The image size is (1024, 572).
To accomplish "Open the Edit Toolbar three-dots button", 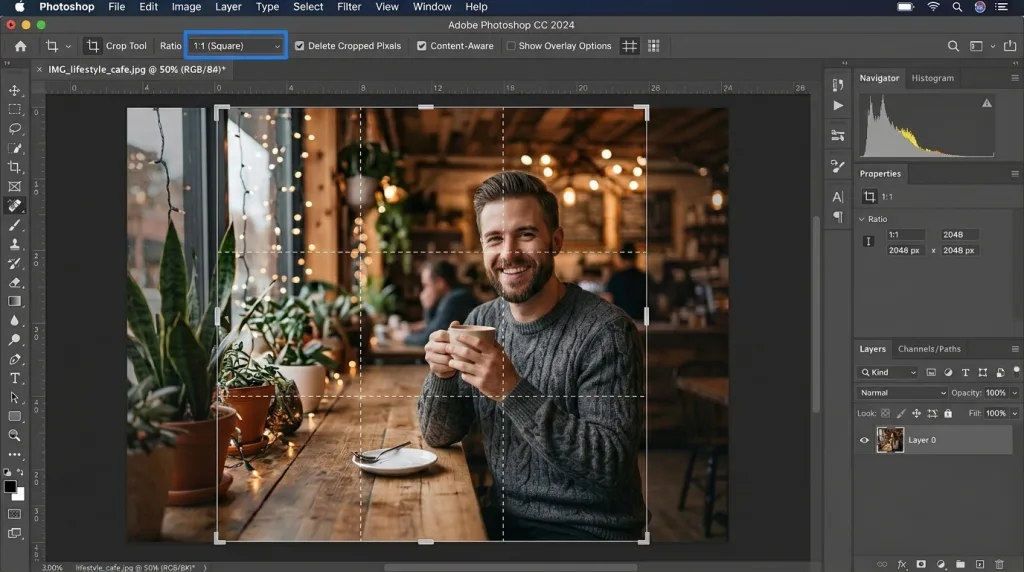I will click(x=14, y=454).
